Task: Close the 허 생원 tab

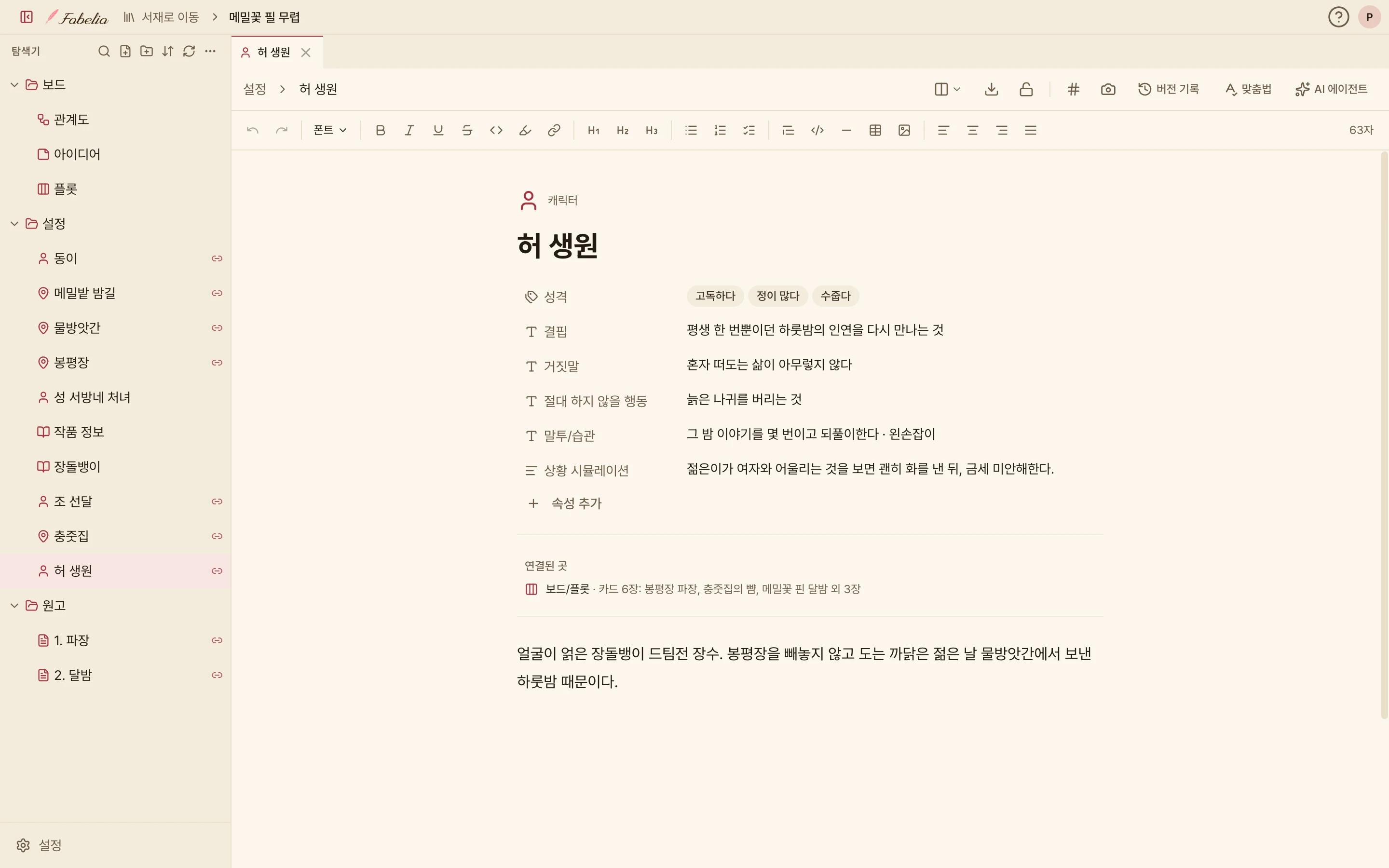Action: click(306, 53)
